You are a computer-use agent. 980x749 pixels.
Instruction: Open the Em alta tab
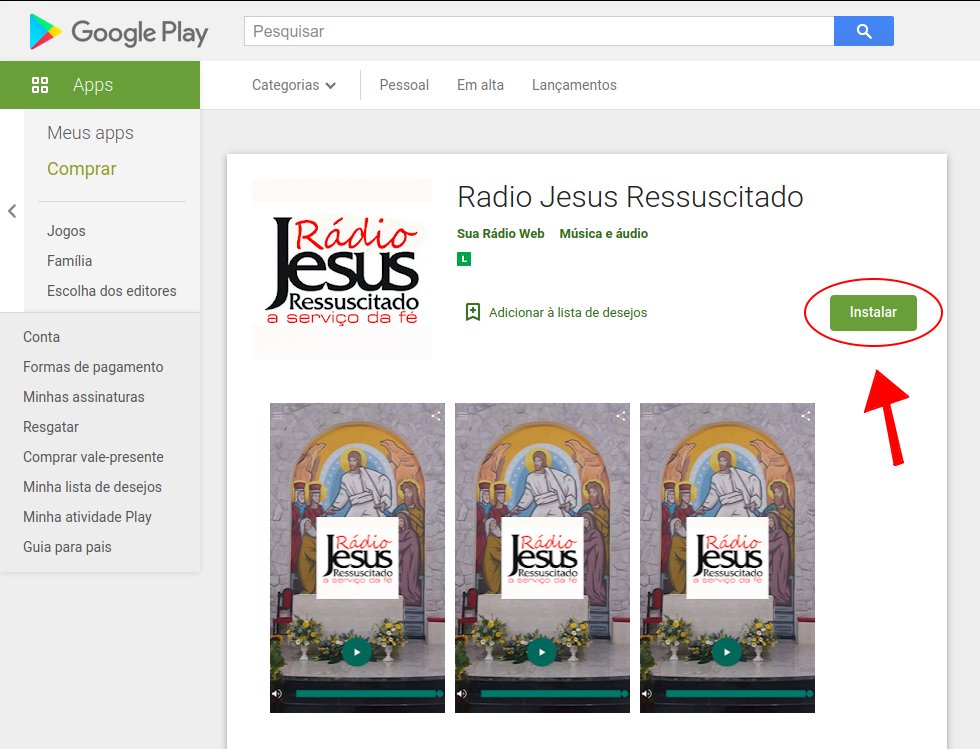pos(480,85)
